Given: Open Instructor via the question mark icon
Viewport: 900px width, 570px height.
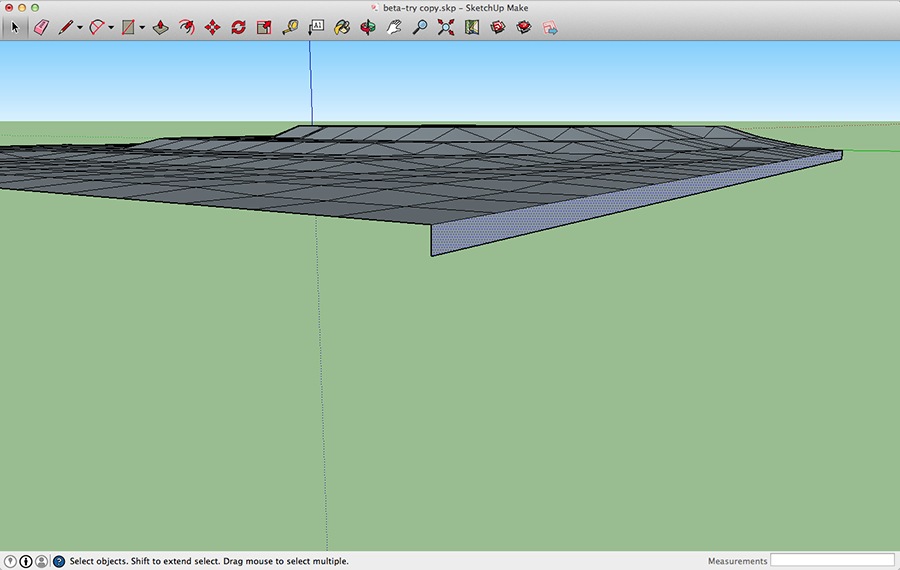Looking at the screenshot, I should click(x=59, y=561).
